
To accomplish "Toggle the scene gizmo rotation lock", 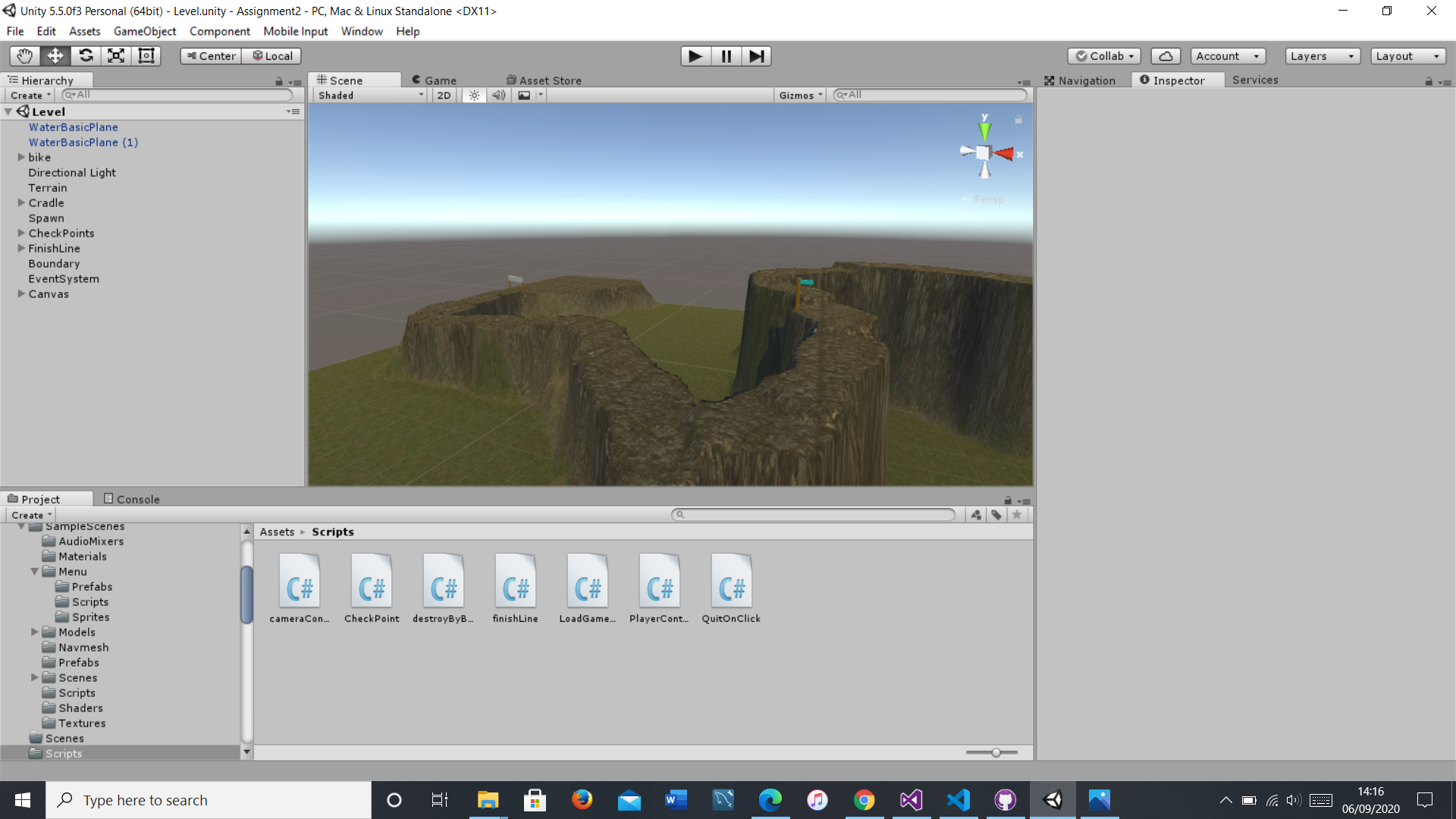I will coord(1018,119).
